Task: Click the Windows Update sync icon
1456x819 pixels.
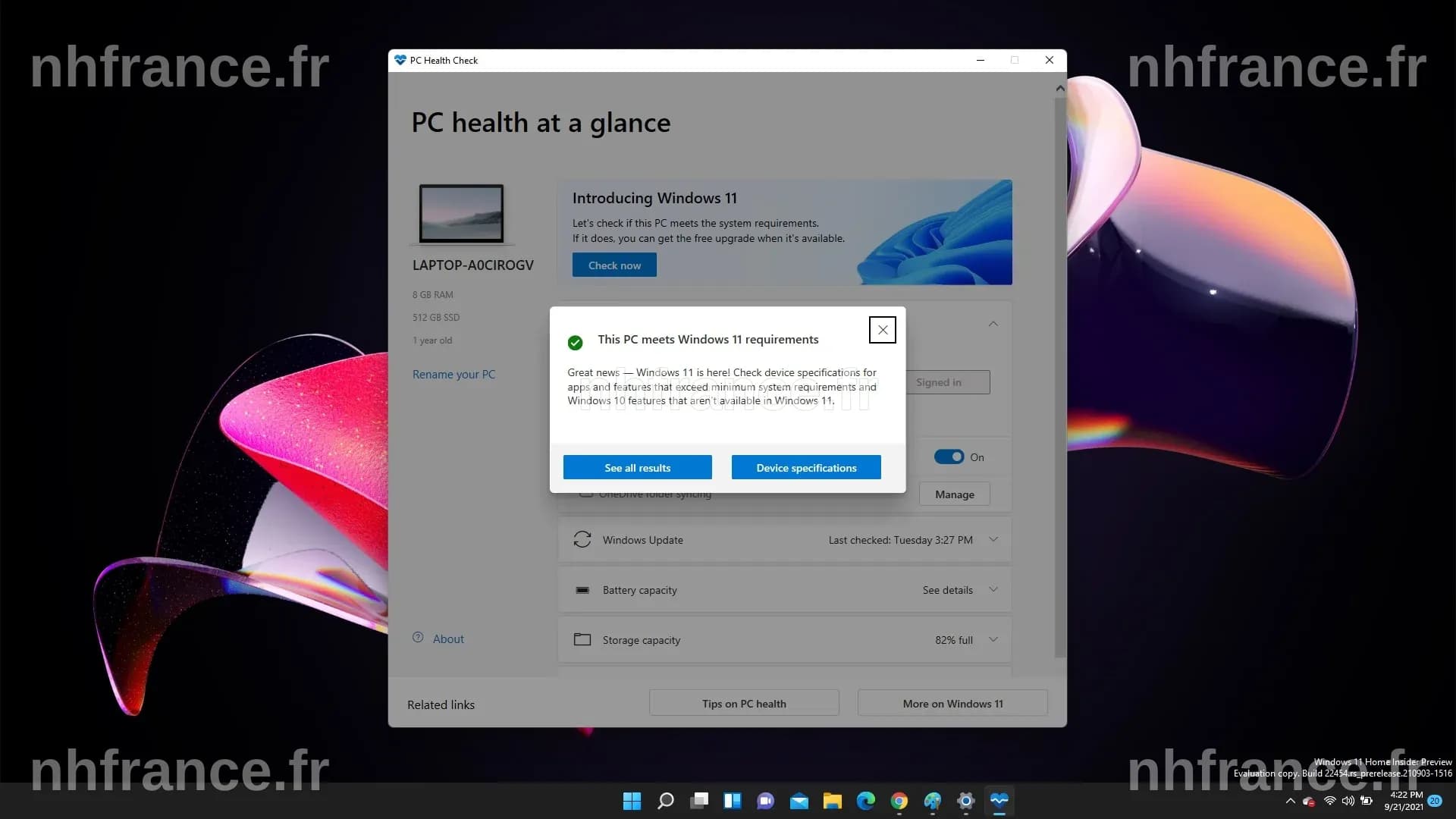Action: point(582,539)
